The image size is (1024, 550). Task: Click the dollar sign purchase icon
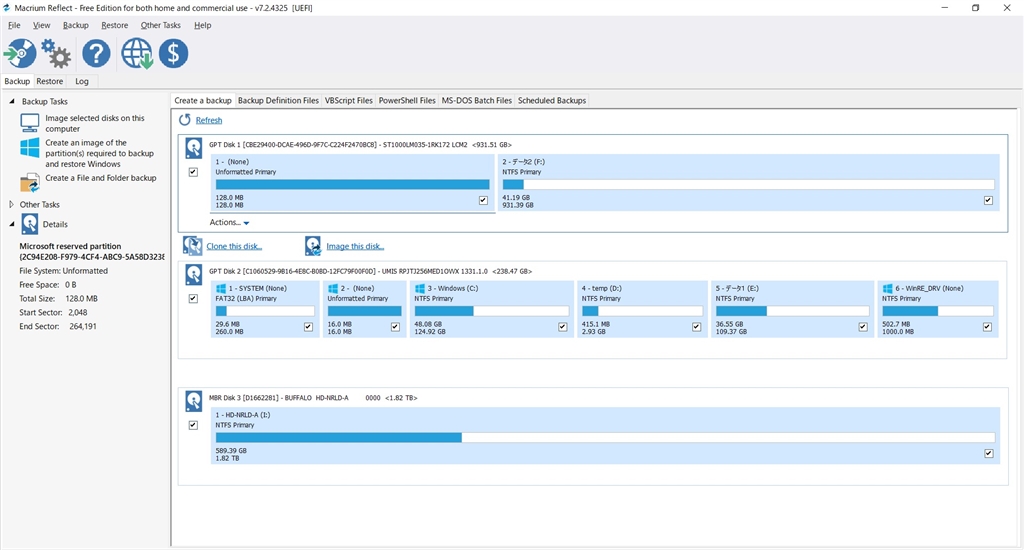(173, 54)
